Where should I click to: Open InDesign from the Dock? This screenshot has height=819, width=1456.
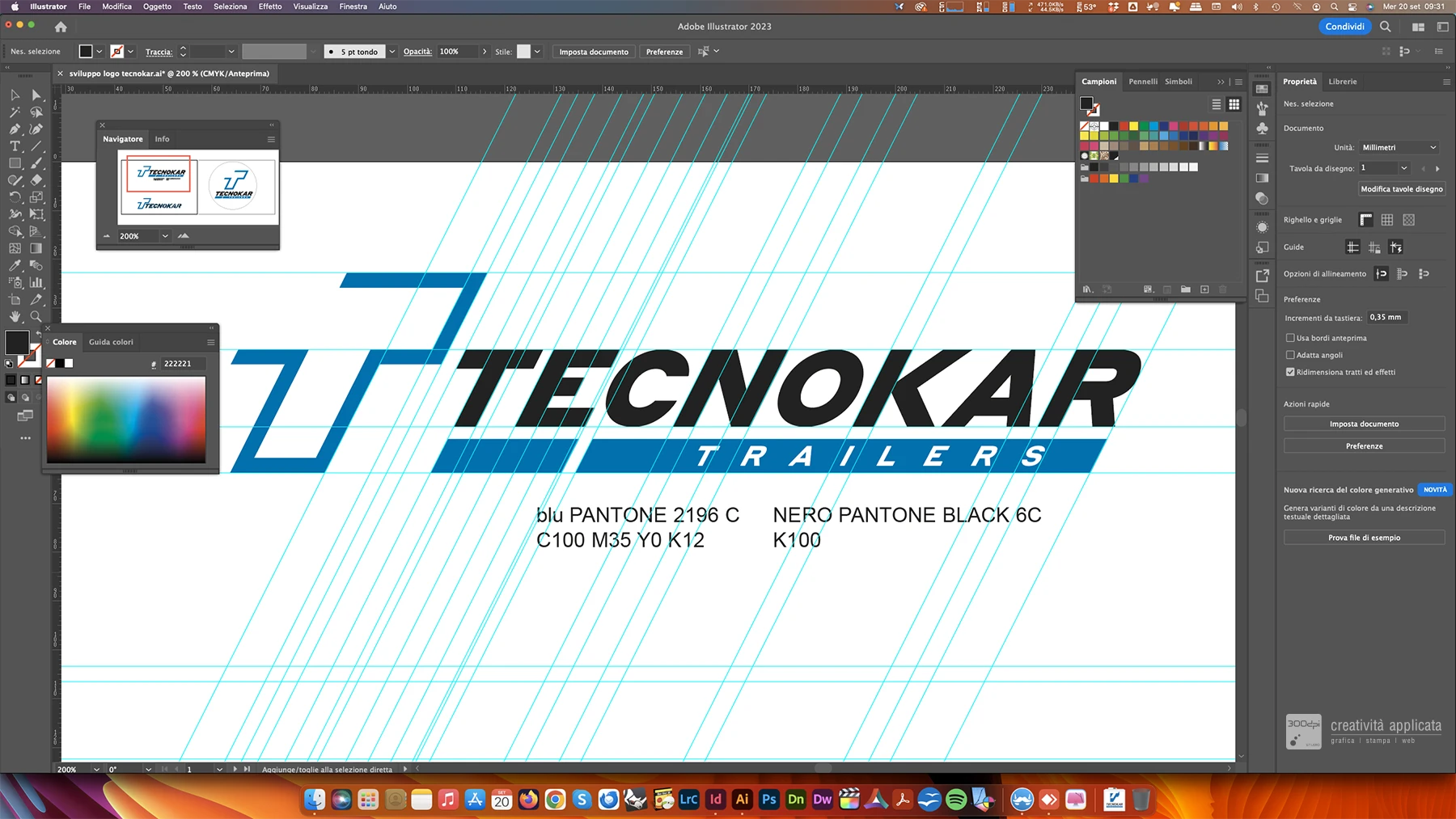(715, 800)
